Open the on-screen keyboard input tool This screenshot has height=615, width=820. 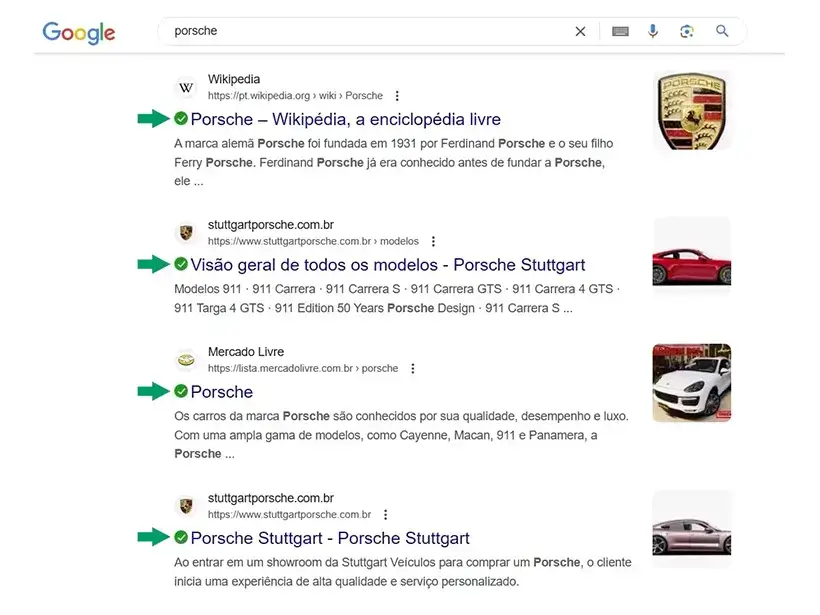620,31
